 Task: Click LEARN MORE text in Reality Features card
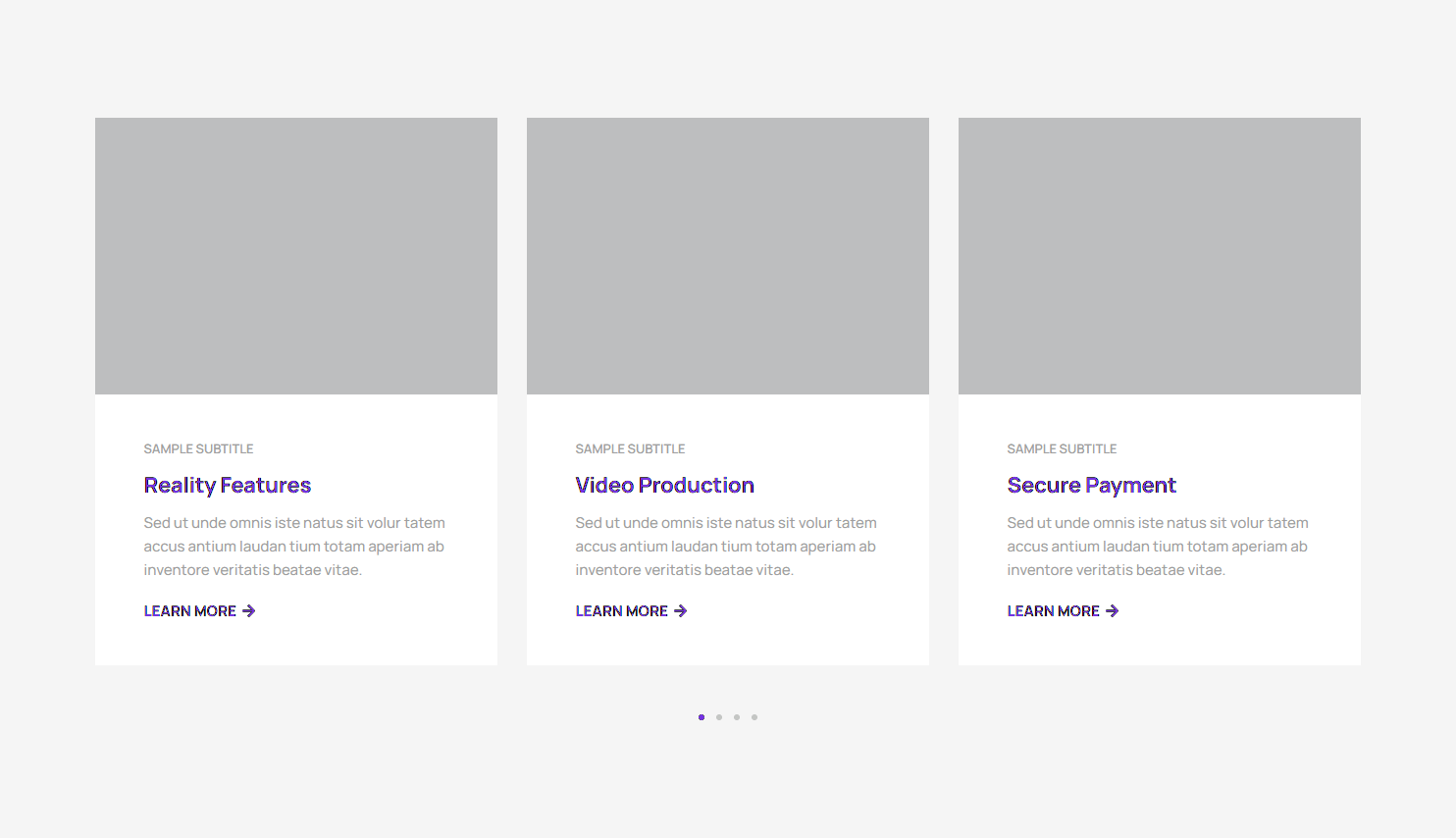tap(189, 611)
